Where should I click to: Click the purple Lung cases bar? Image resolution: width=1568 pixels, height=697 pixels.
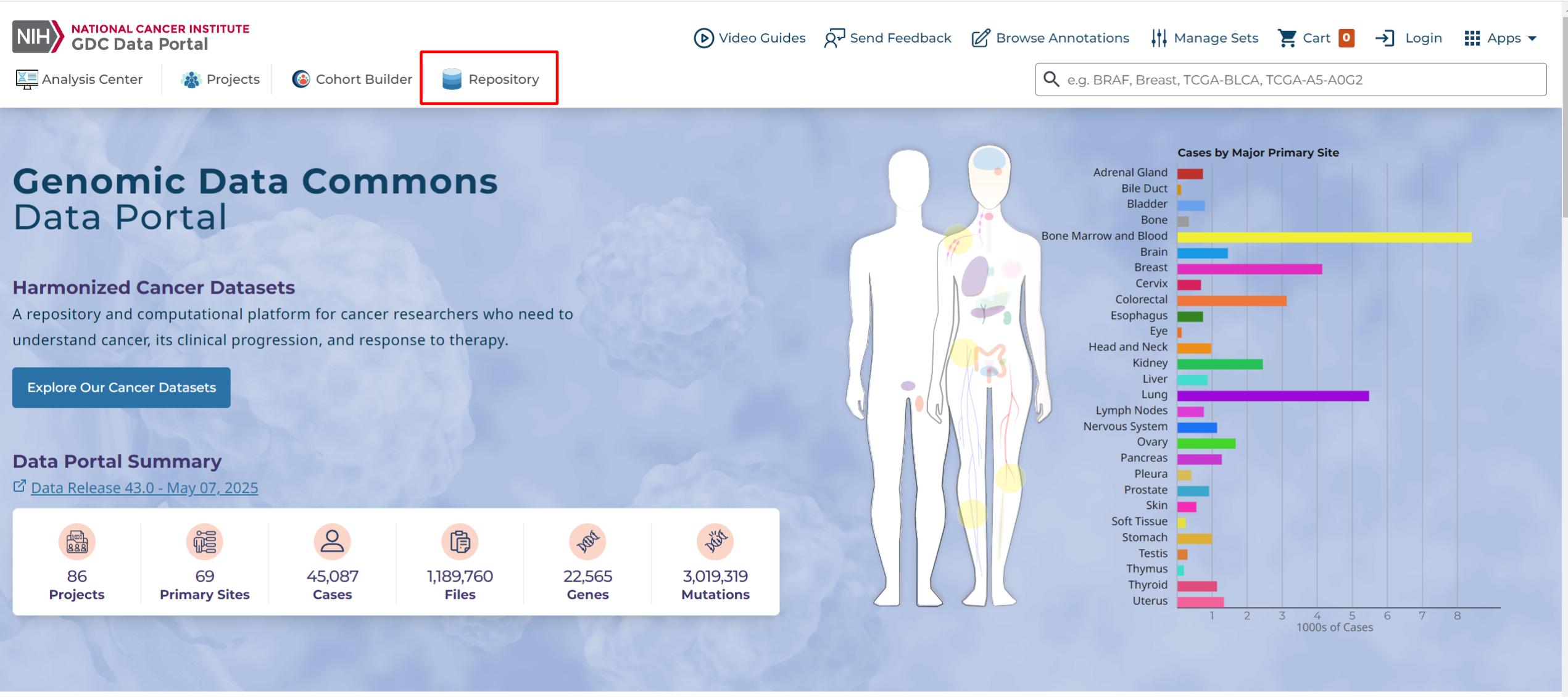coord(1272,395)
